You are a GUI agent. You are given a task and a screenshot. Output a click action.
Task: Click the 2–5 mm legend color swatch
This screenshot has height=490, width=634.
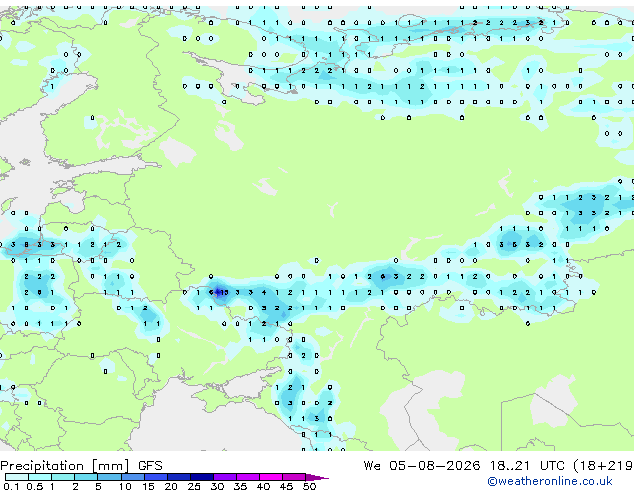coord(86,477)
